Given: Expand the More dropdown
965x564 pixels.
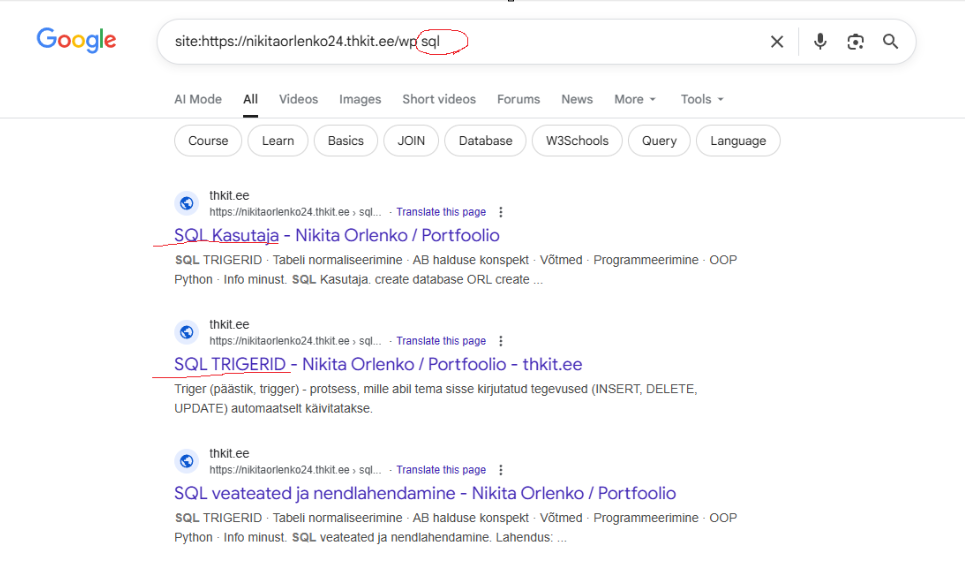Looking at the screenshot, I should point(635,99).
